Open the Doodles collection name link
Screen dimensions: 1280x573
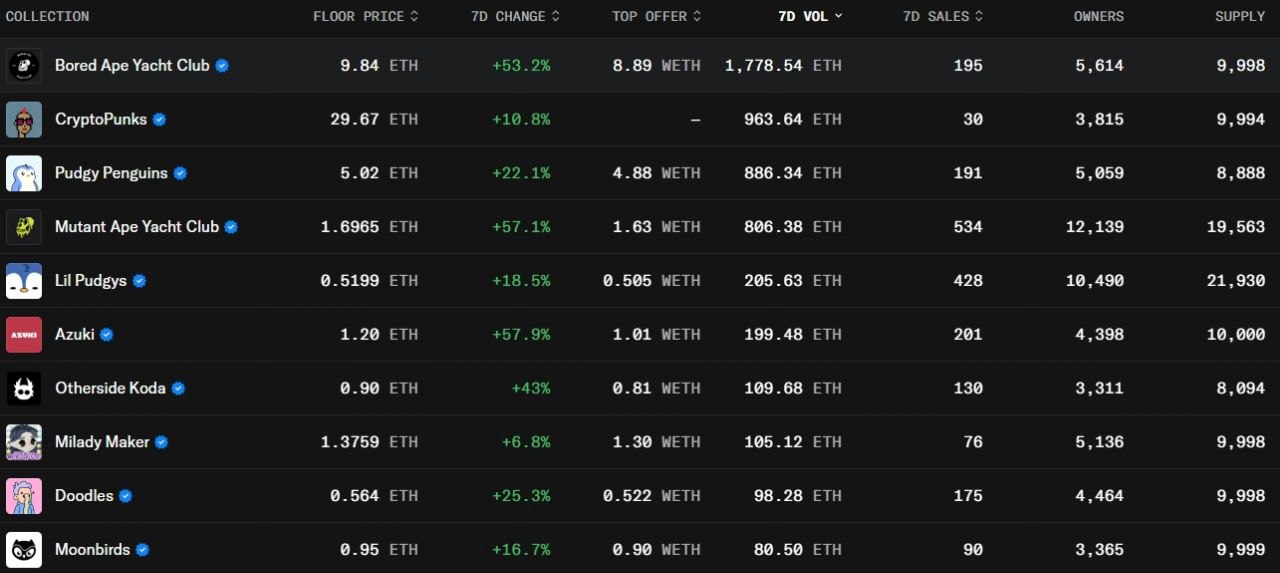coord(84,496)
